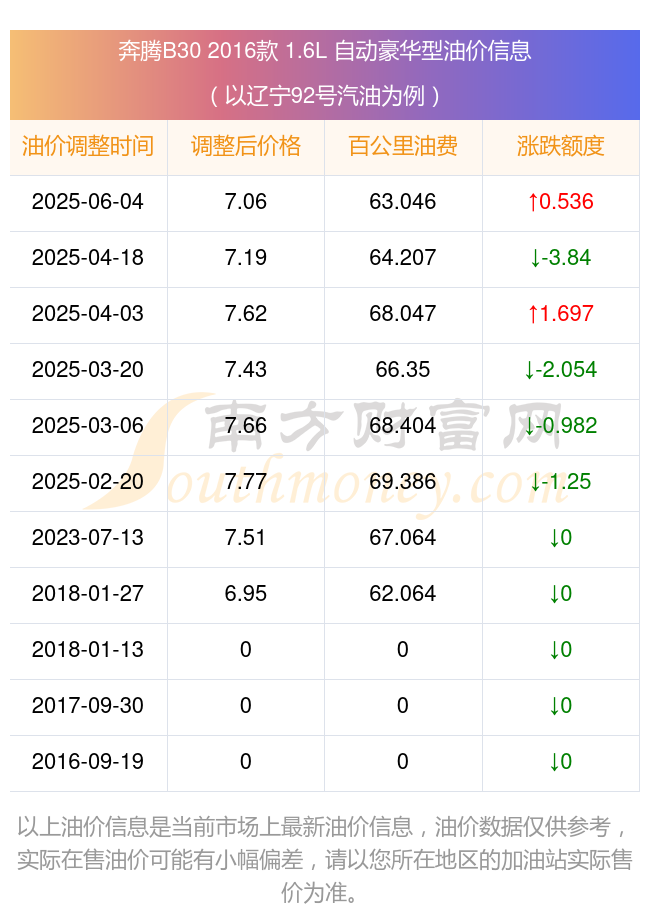Click the zero price in the 2018-01-13 row
The image size is (650, 921).
coord(245,650)
